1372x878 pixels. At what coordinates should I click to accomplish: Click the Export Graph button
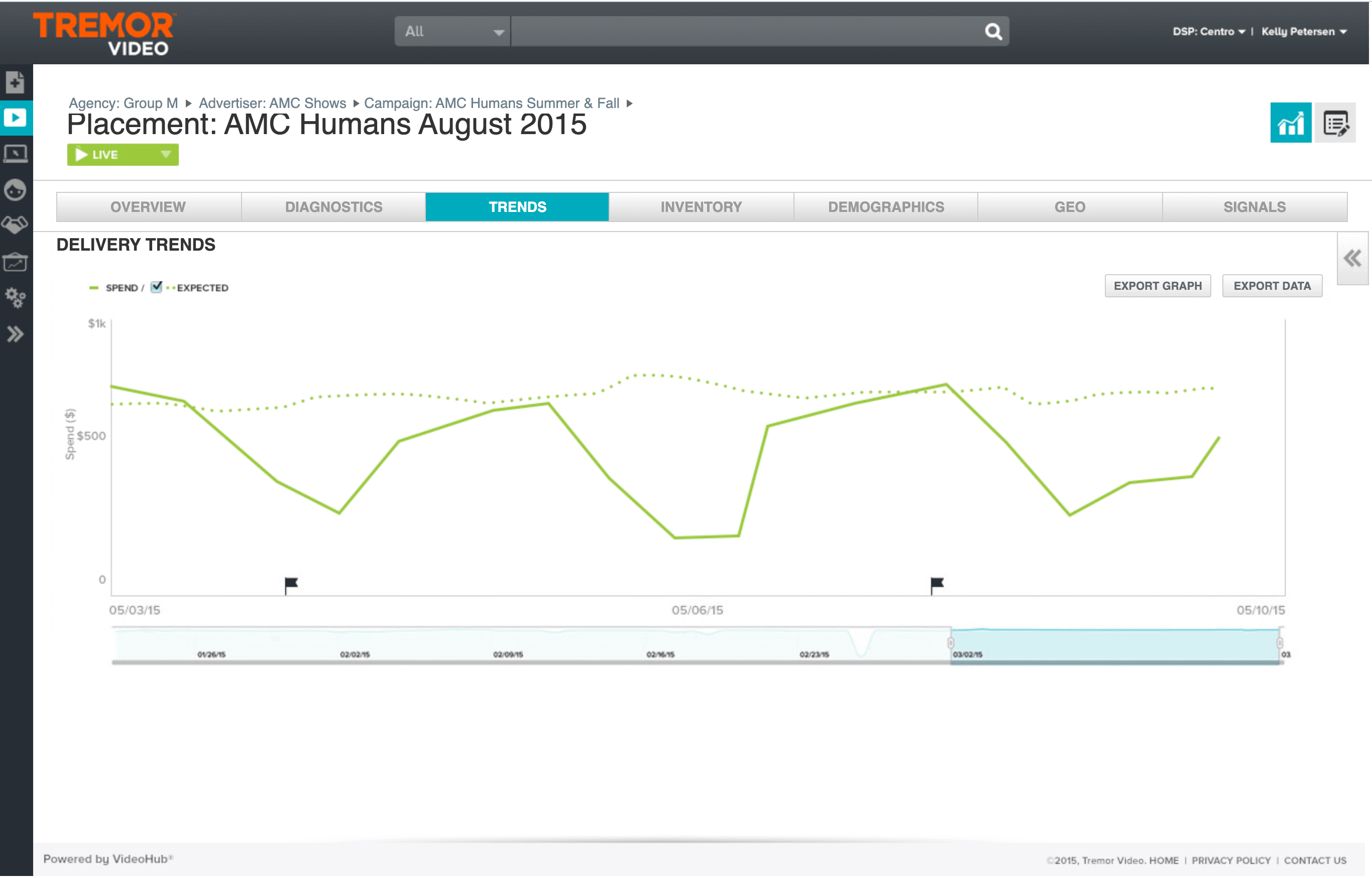click(x=1158, y=286)
